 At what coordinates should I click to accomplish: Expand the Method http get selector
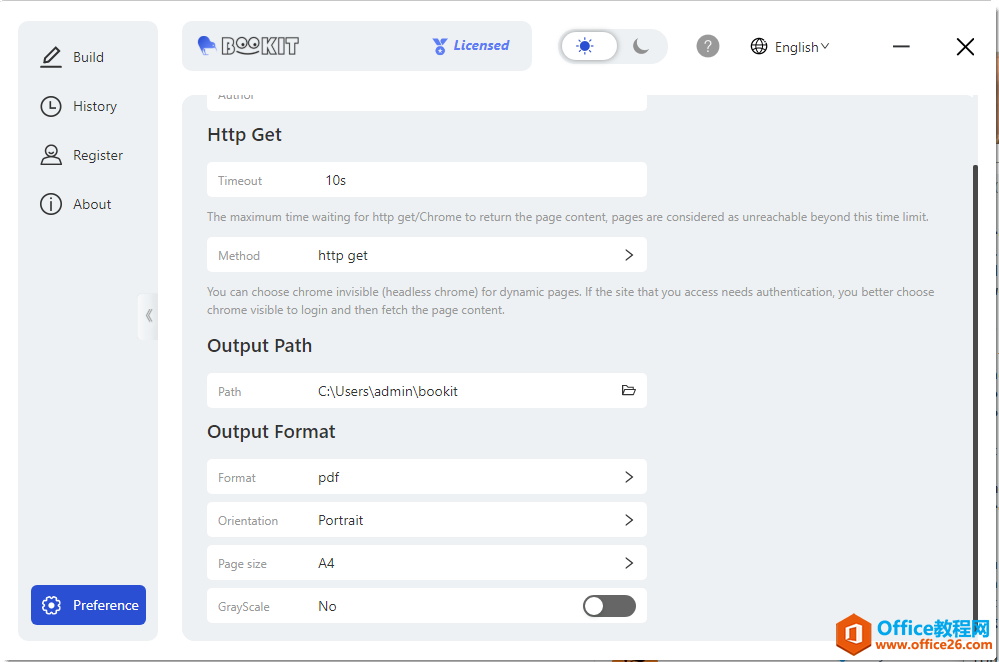(x=629, y=255)
